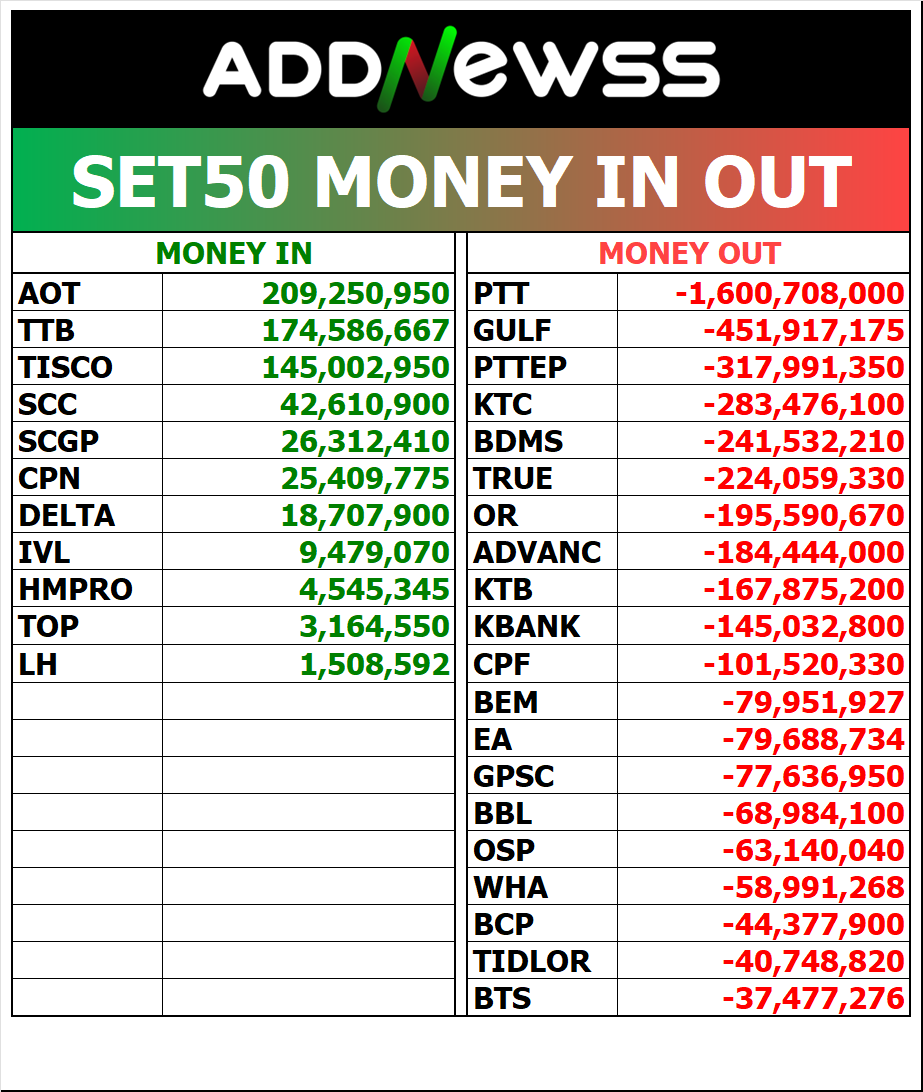The height and width of the screenshot is (1092, 923).
Task: Click the AOT stock symbol
Action: 49,294
